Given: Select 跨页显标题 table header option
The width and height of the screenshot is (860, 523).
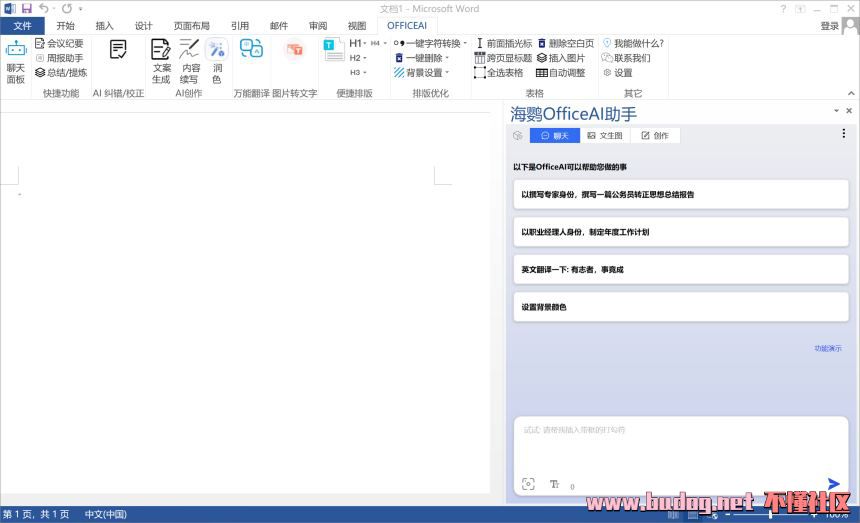Looking at the screenshot, I should pos(503,58).
